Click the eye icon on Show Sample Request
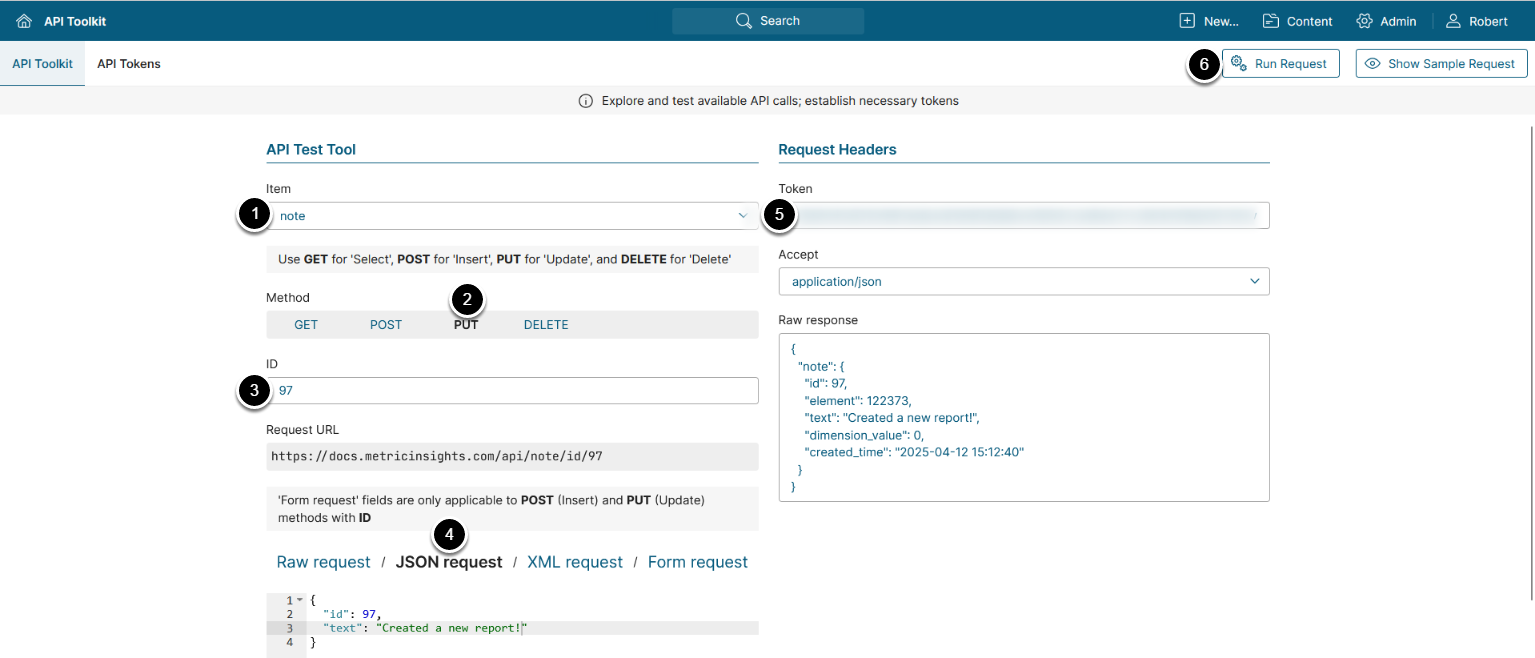 click(x=1373, y=64)
